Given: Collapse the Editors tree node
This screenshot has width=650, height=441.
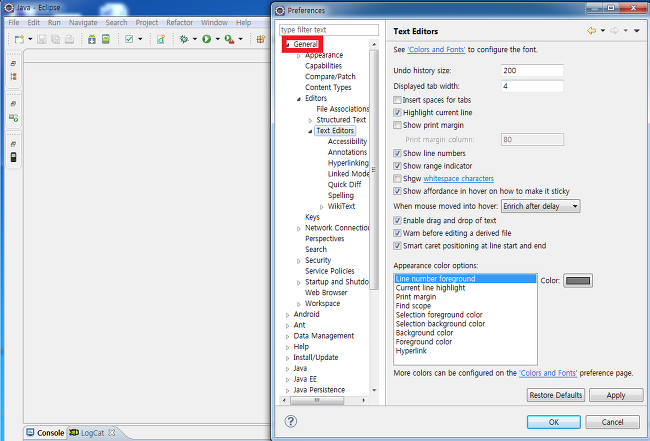Looking at the screenshot, I should [298, 99].
